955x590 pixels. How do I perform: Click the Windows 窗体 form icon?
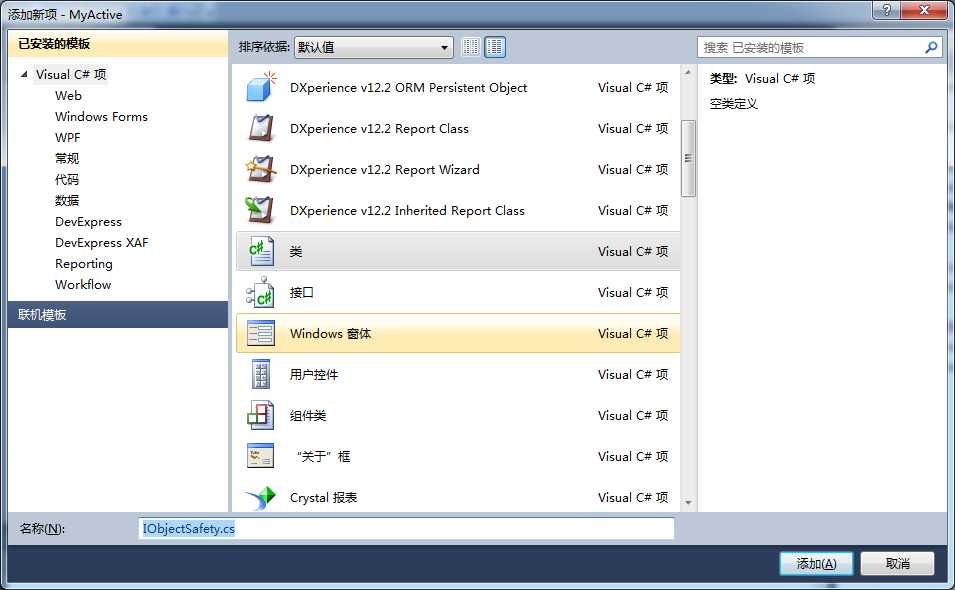coord(261,333)
